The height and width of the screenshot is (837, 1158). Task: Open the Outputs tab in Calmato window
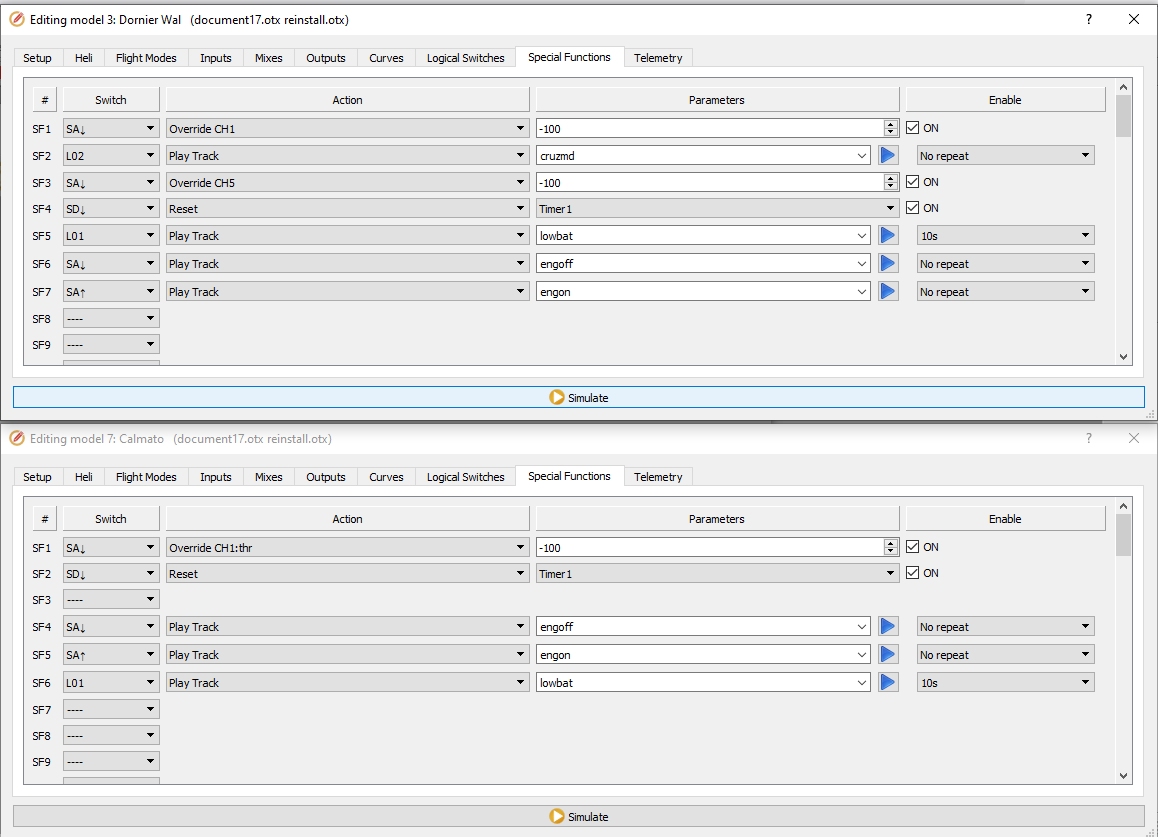[326, 476]
